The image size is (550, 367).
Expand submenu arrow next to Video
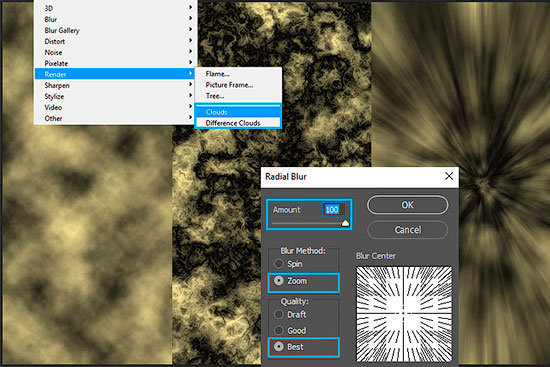190,106
